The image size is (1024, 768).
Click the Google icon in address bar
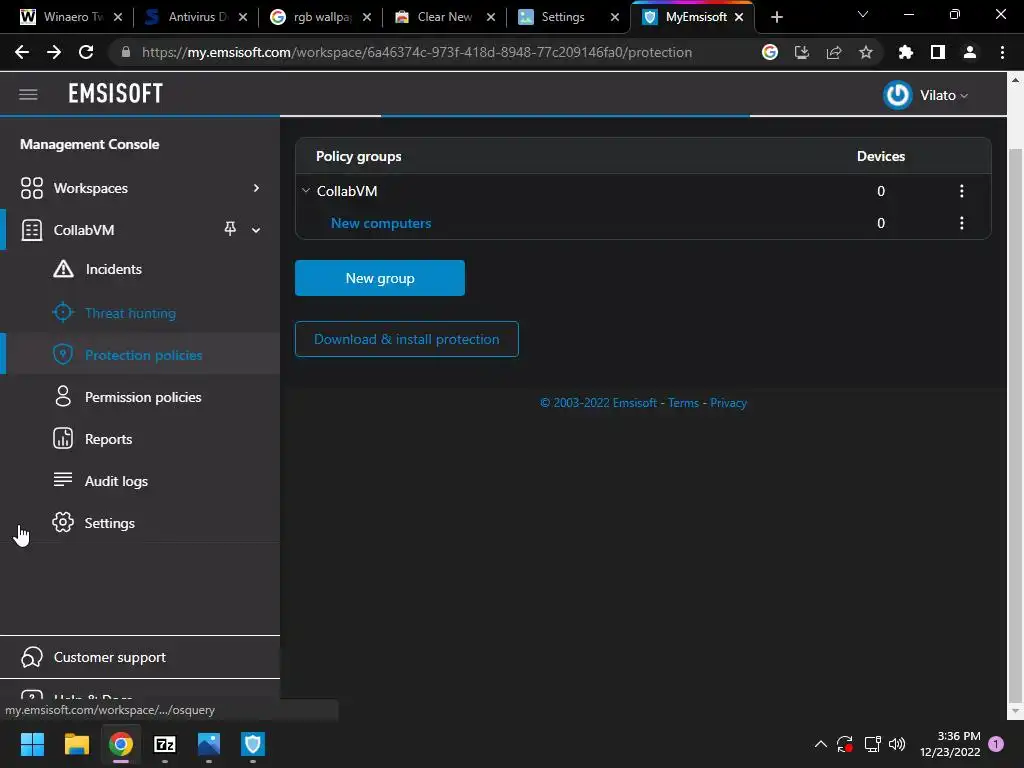click(x=770, y=52)
